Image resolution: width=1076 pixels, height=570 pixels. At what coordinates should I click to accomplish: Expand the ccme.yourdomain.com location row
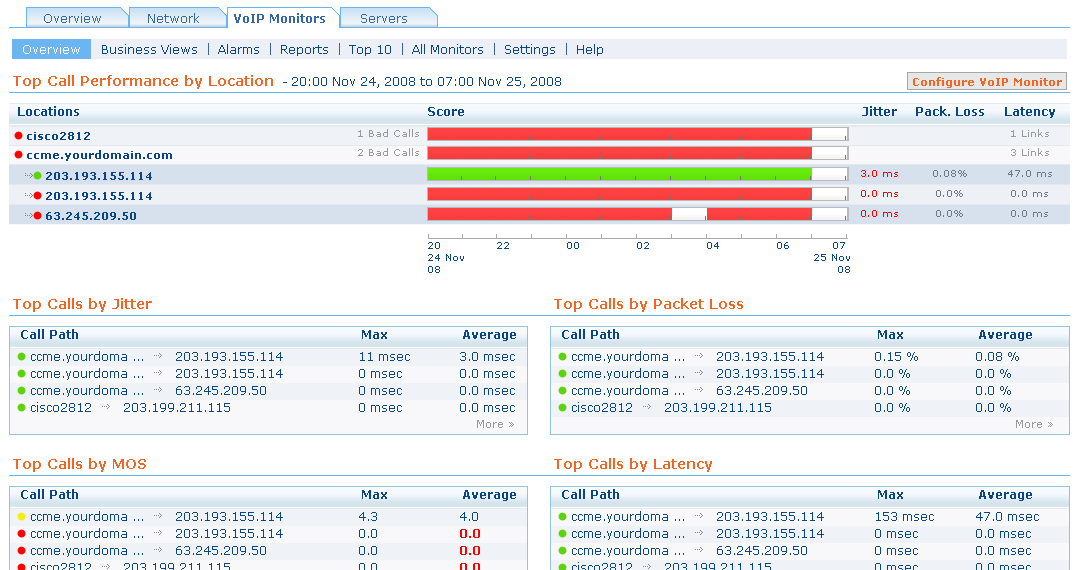[x=99, y=155]
